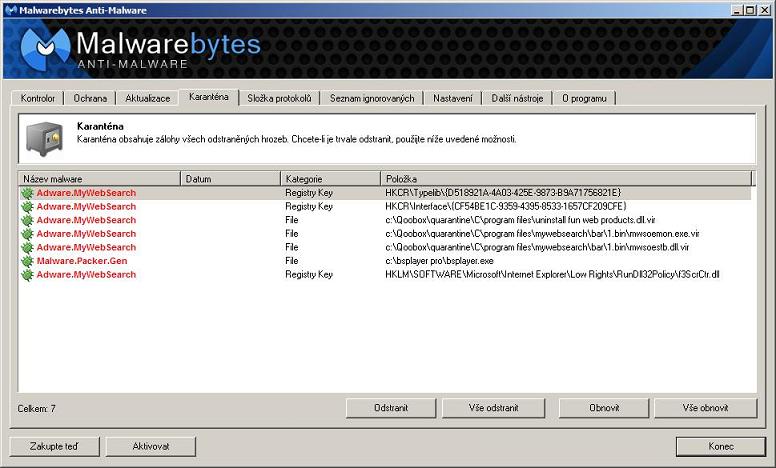Open the Kontrolor tab
The width and height of the screenshot is (776, 468).
click(39, 98)
